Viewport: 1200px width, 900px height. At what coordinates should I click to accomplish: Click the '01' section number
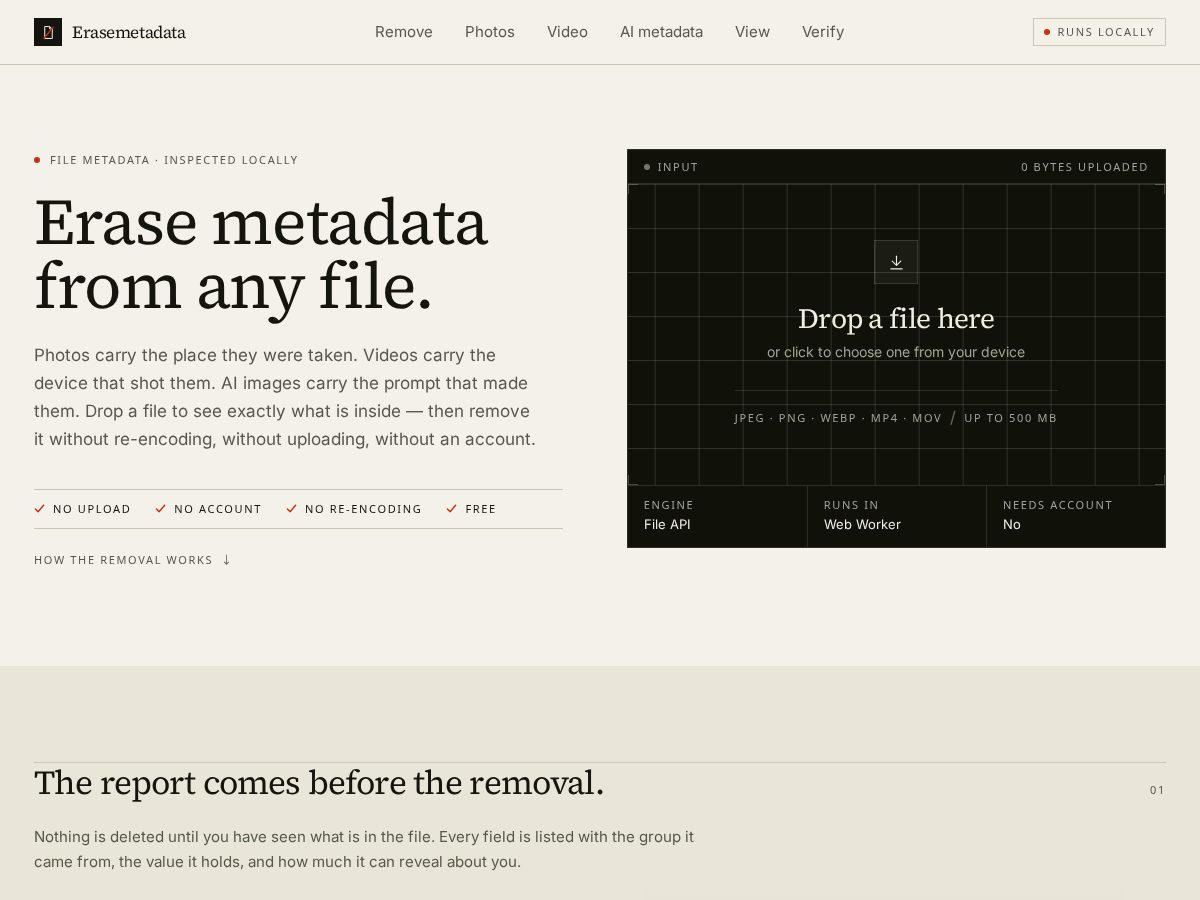coord(1157,790)
